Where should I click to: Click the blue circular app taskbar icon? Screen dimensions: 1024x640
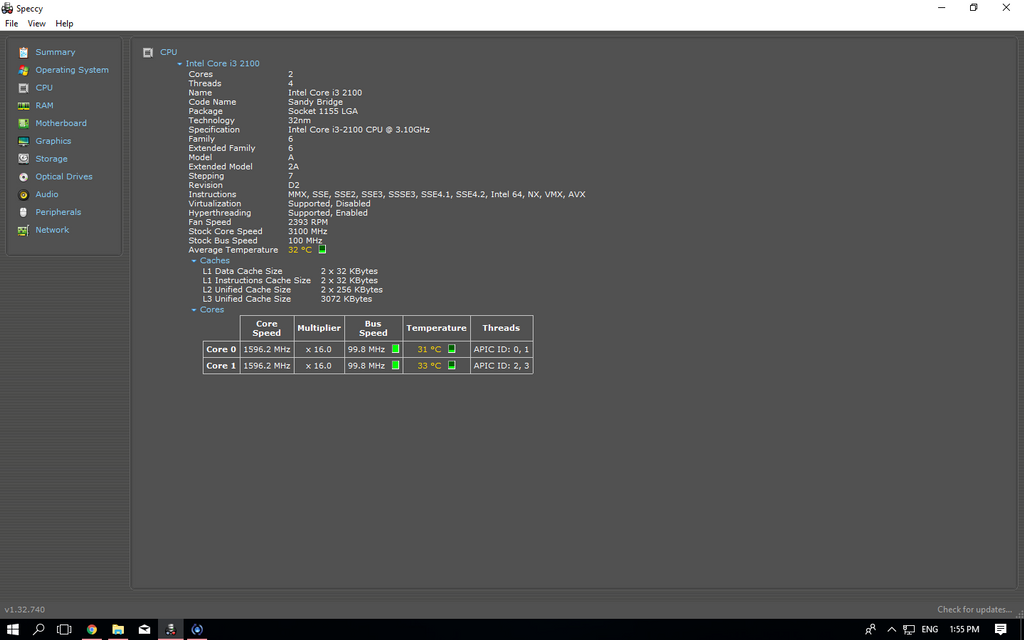(x=197, y=630)
